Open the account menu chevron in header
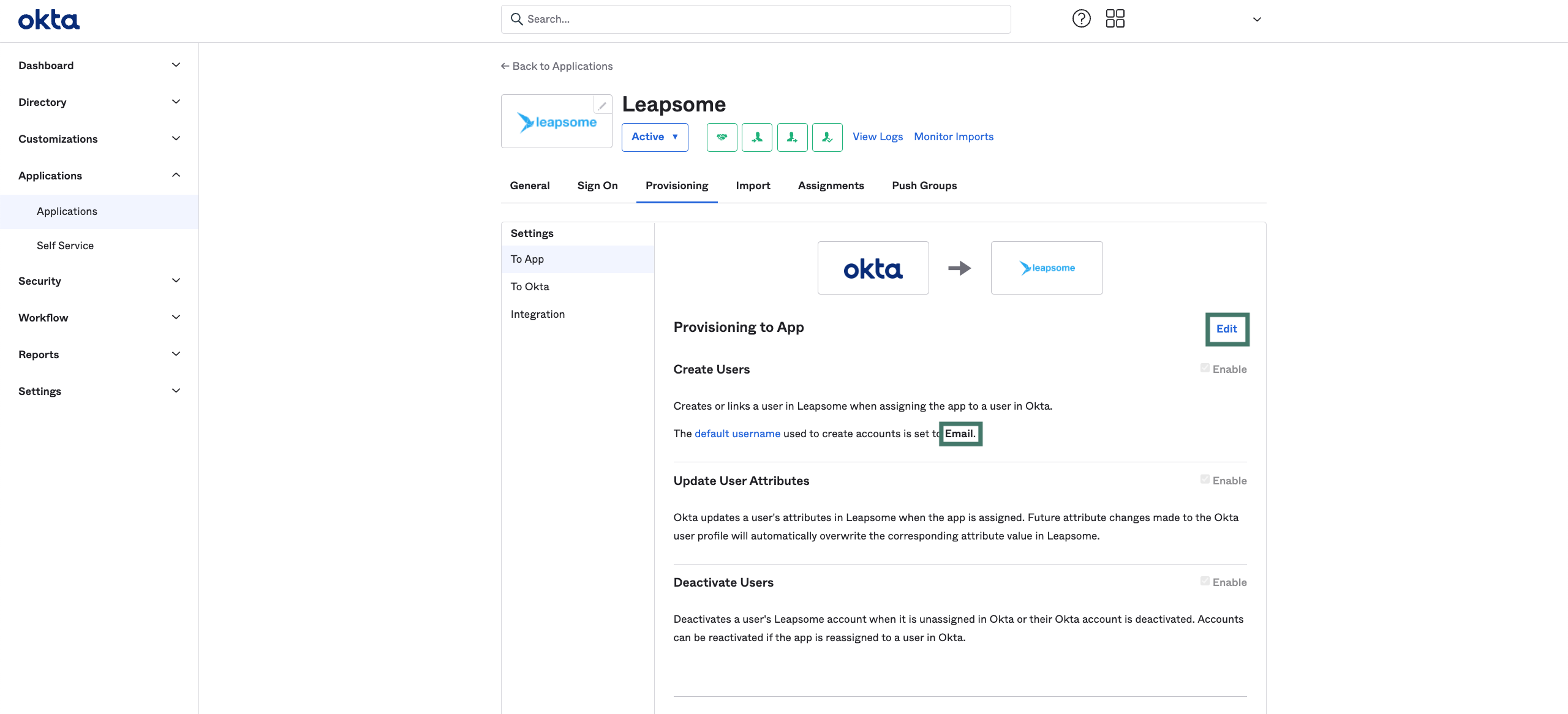 tap(1257, 20)
